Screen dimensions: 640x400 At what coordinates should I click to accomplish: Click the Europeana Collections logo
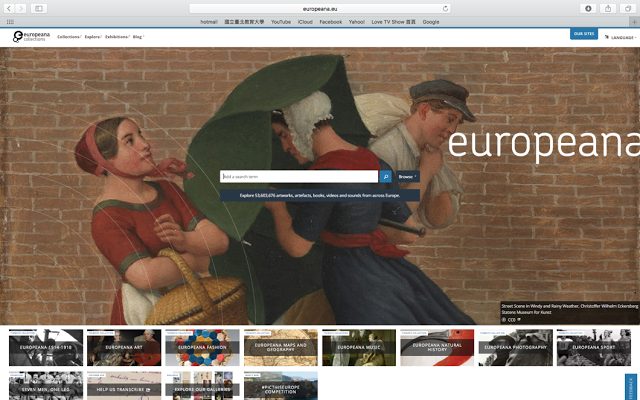click(31, 36)
